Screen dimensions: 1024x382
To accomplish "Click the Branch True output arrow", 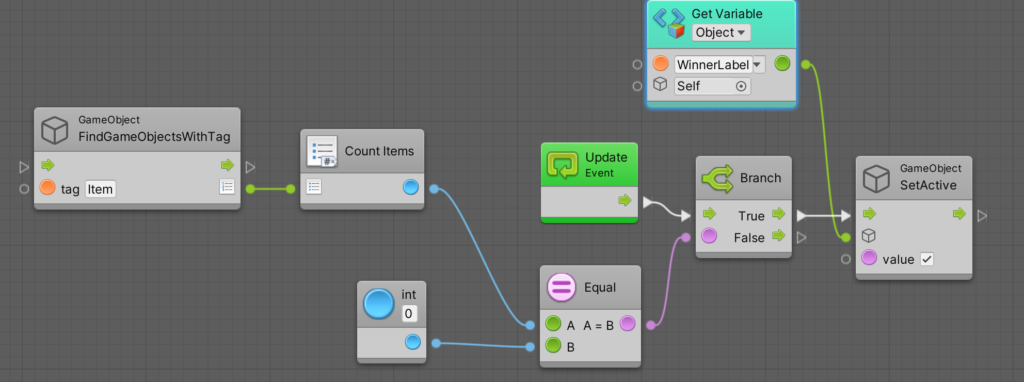I will pos(778,214).
